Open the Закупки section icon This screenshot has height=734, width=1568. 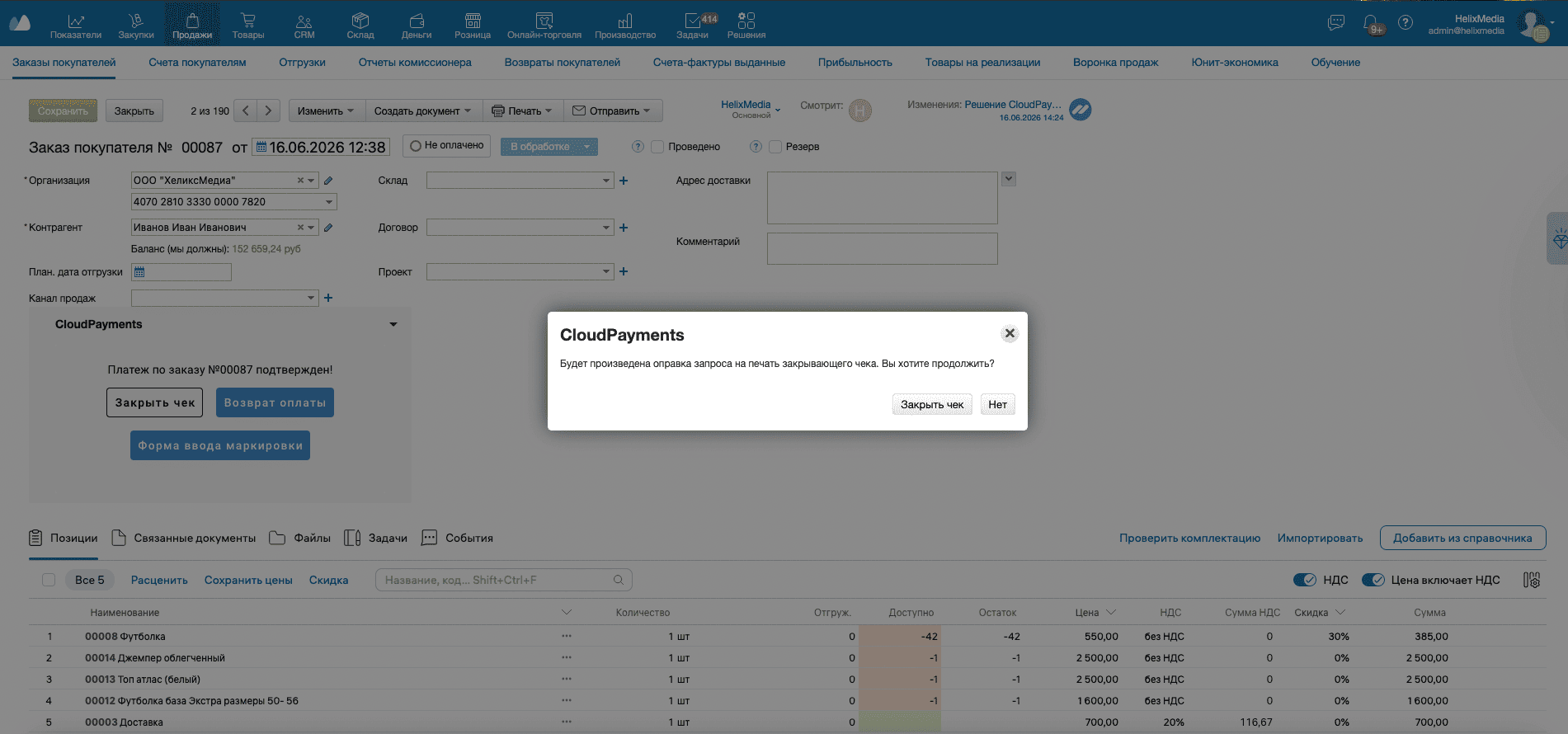(x=136, y=26)
